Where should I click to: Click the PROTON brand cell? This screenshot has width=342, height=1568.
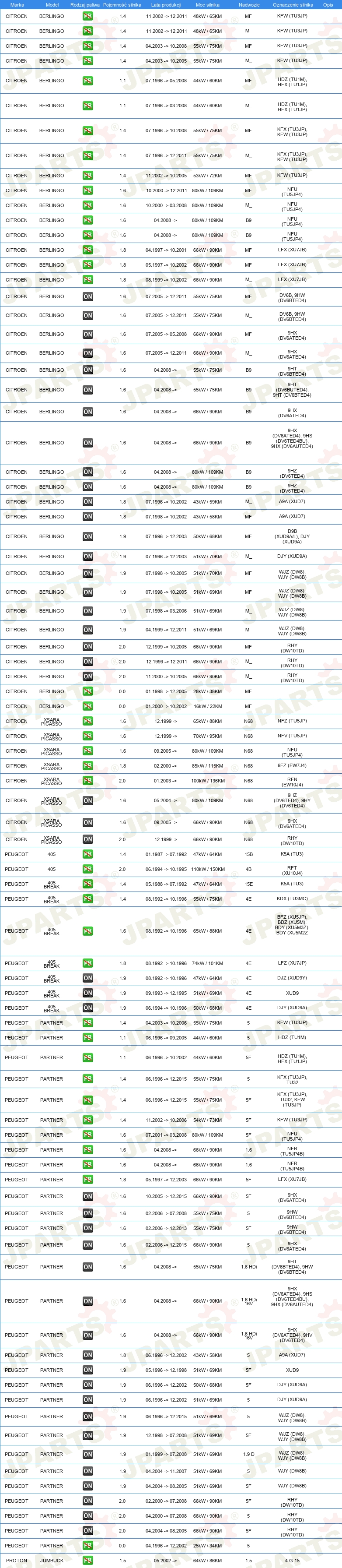pos(17,1561)
